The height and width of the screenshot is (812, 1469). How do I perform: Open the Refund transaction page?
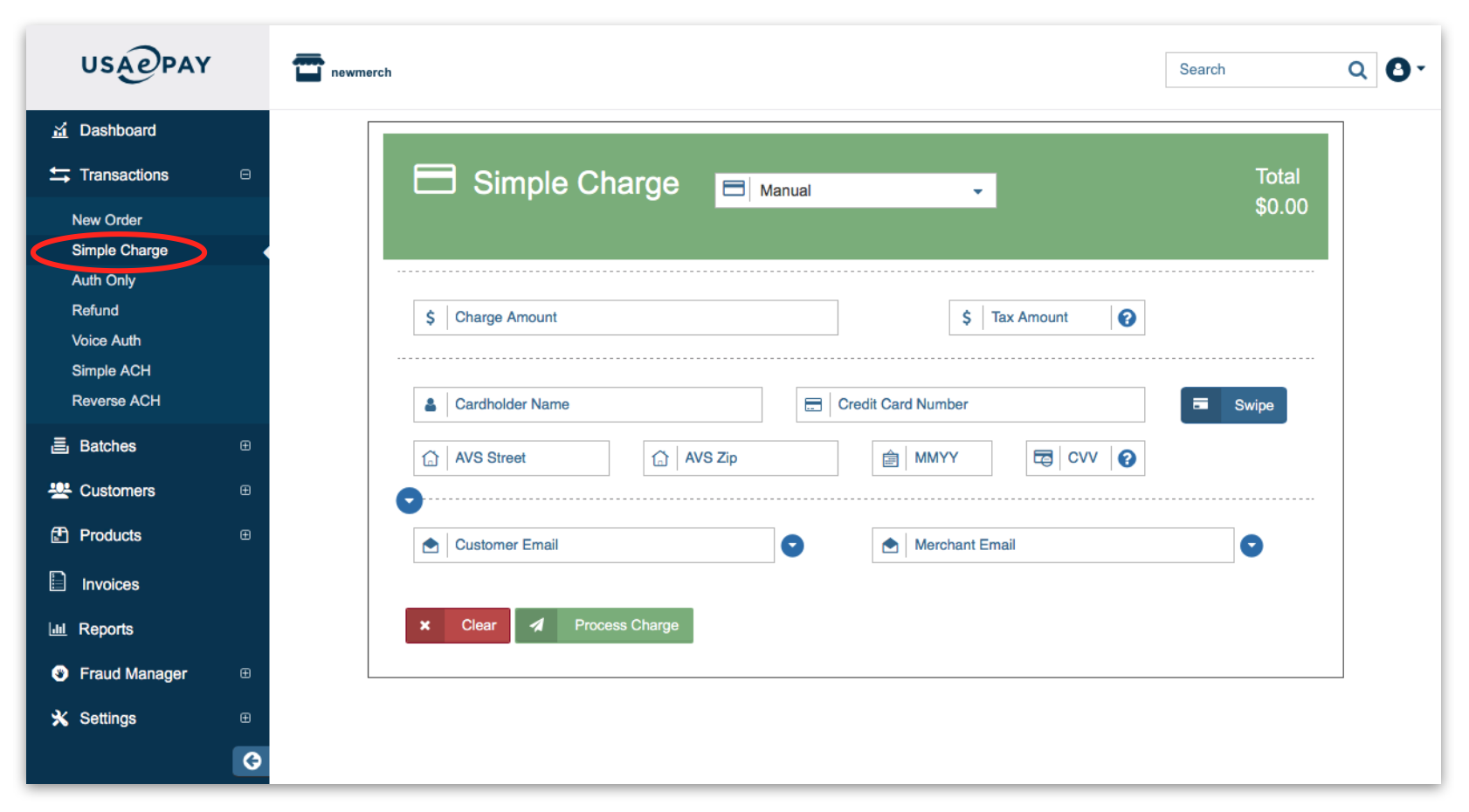point(95,311)
